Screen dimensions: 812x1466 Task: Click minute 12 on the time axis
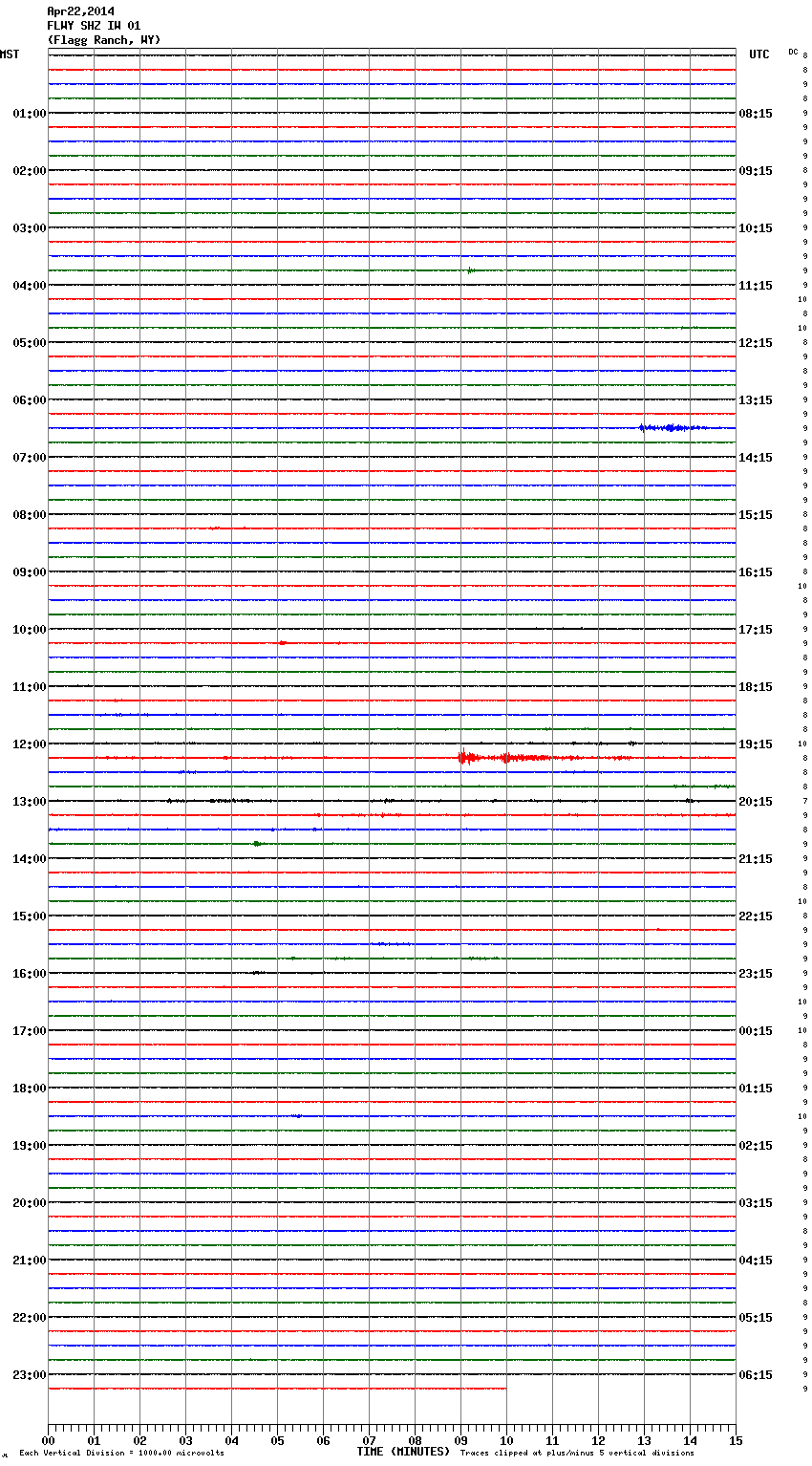click(598, 1440)
